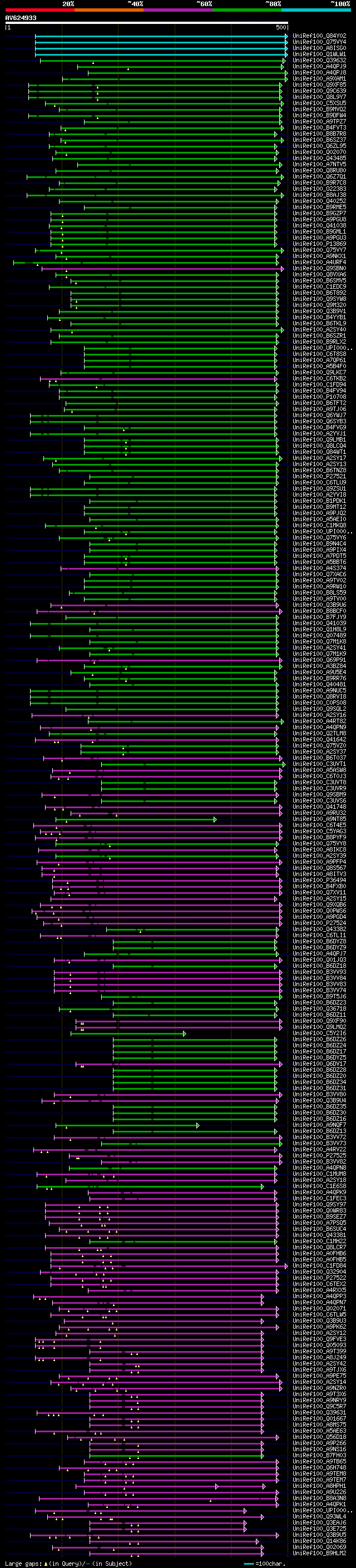Click label UniRef100_B9HLM2
Viewport: 356px width, 1568px height.
(319, 1553)
